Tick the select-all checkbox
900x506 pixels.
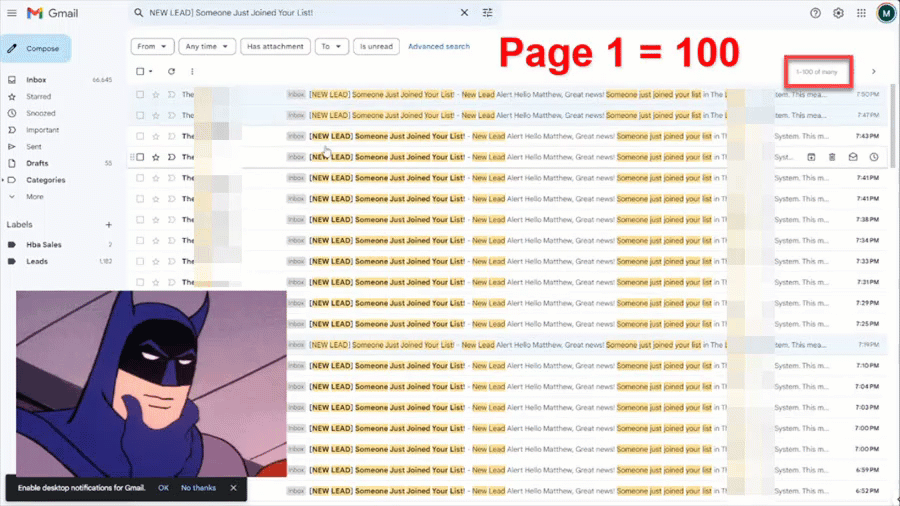[x=140, y=71]
